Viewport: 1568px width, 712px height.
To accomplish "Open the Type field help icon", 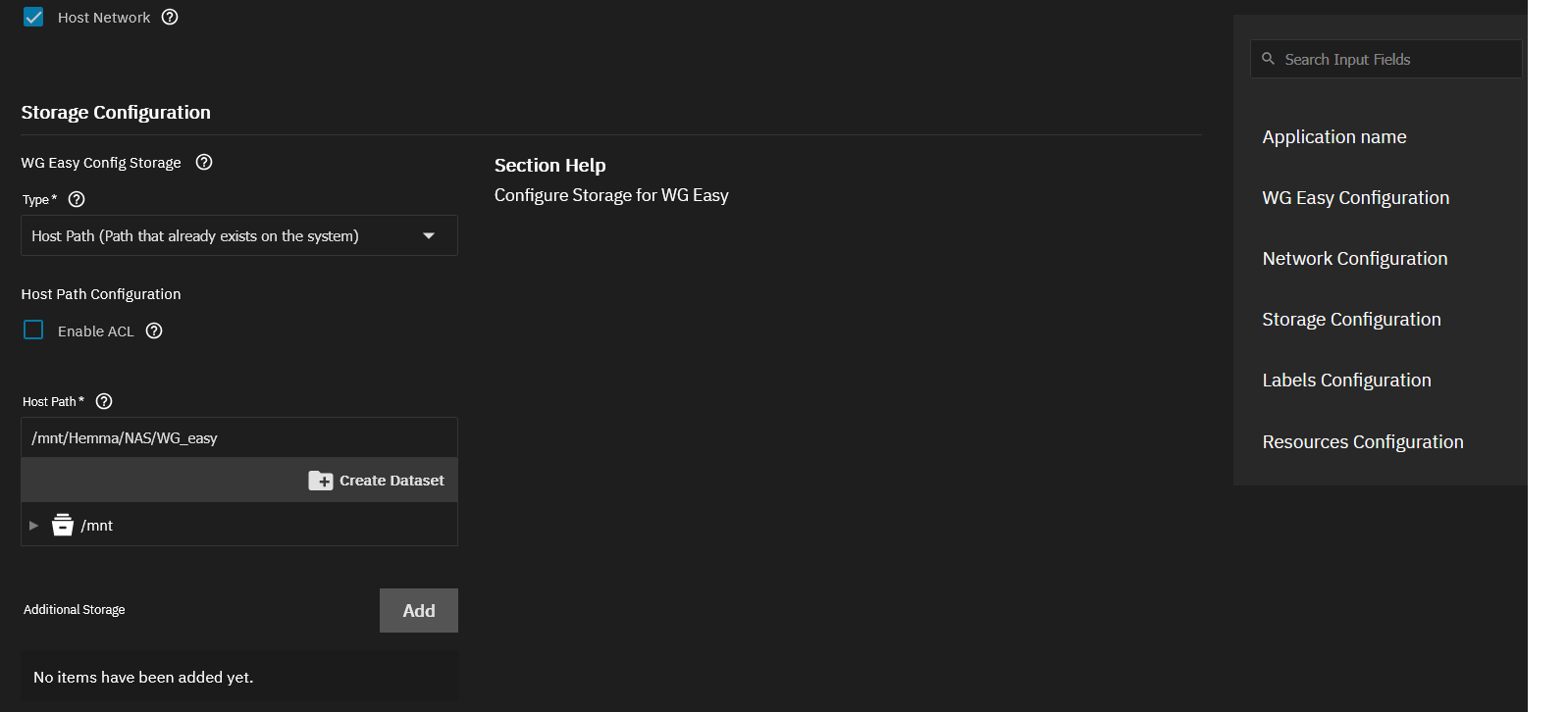I will pos(77,199).
